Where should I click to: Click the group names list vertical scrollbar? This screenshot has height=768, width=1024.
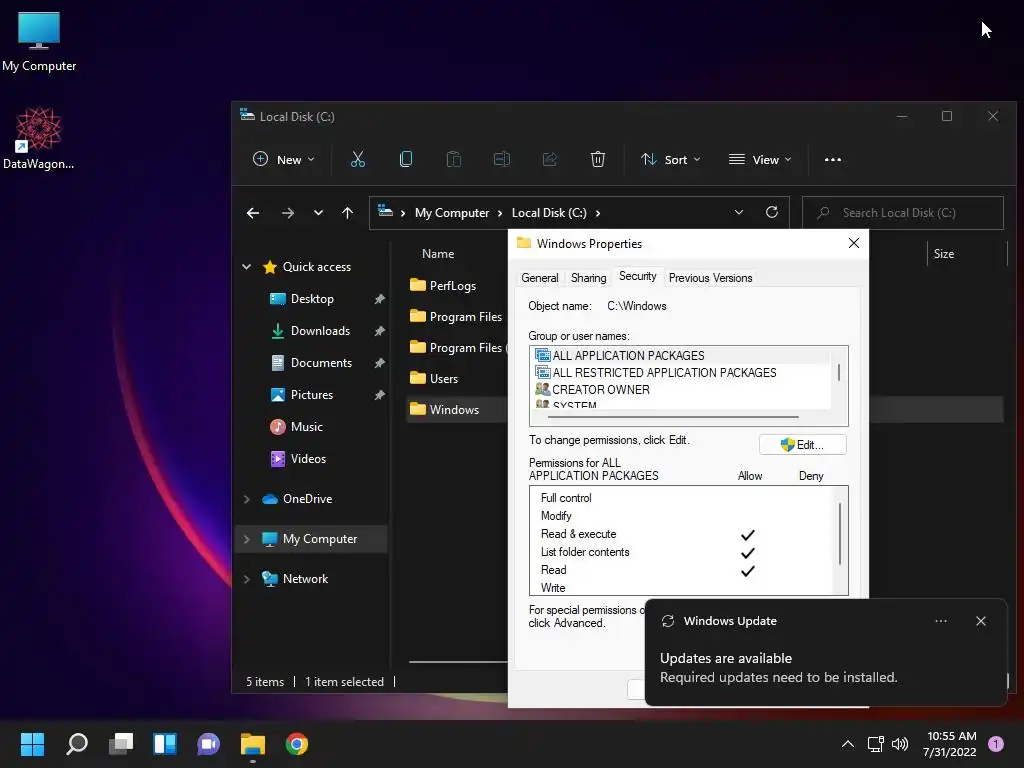click(839, 374)
